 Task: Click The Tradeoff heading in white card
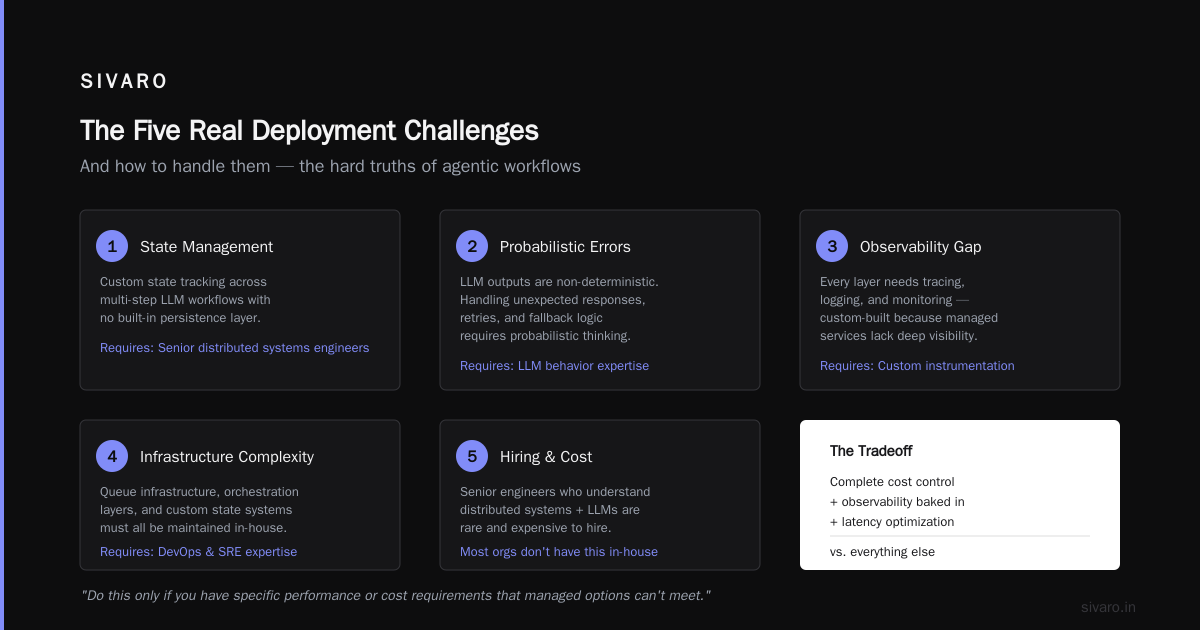[x=871, y=451]
